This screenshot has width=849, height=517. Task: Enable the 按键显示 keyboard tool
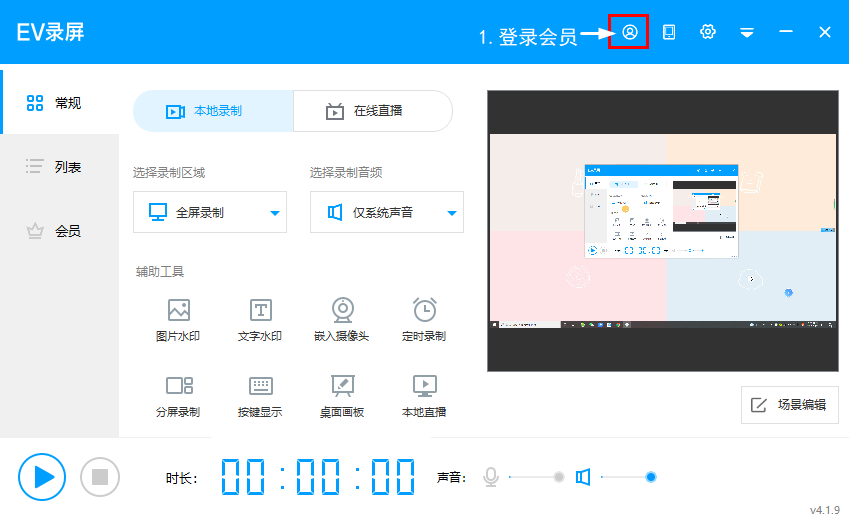tap(260, 396)
